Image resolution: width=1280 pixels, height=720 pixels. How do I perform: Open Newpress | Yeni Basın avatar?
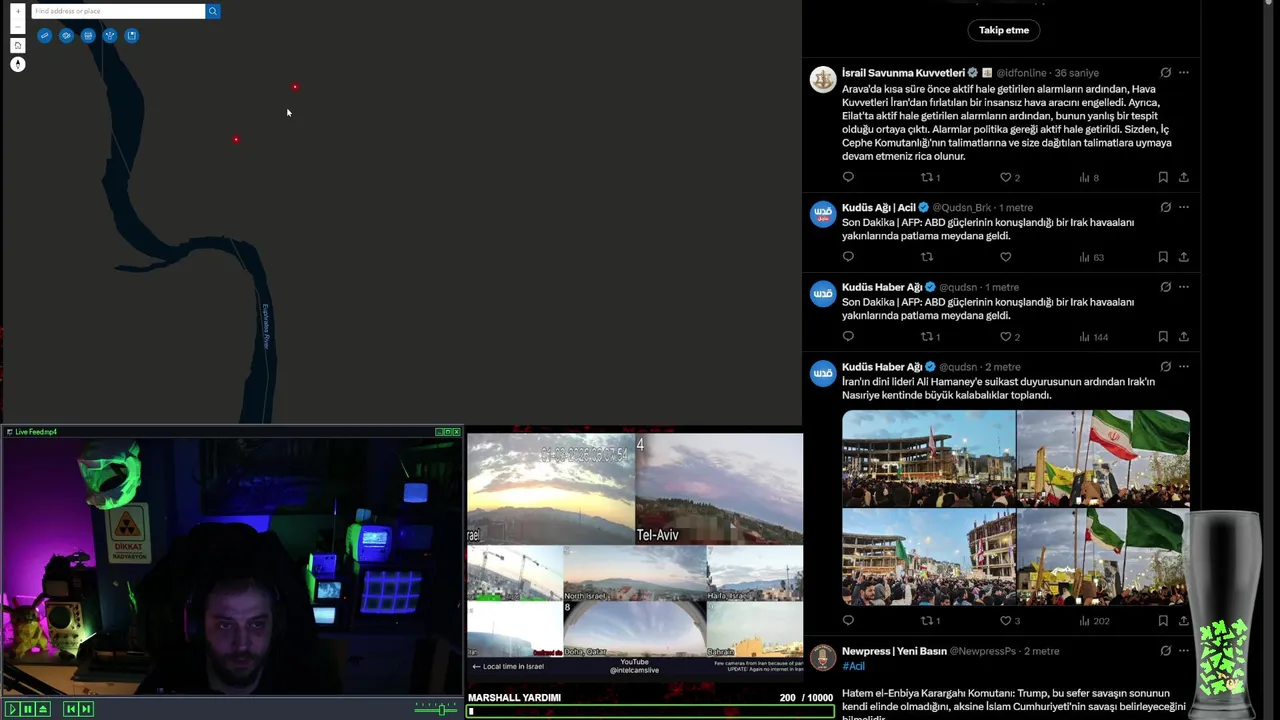pos(823,658)
